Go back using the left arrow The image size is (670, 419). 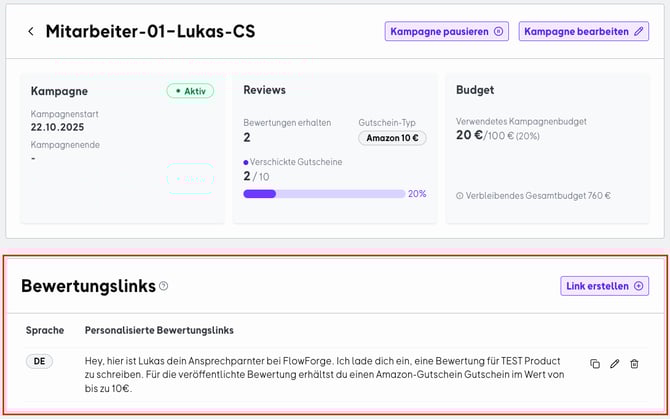[31, 32]
